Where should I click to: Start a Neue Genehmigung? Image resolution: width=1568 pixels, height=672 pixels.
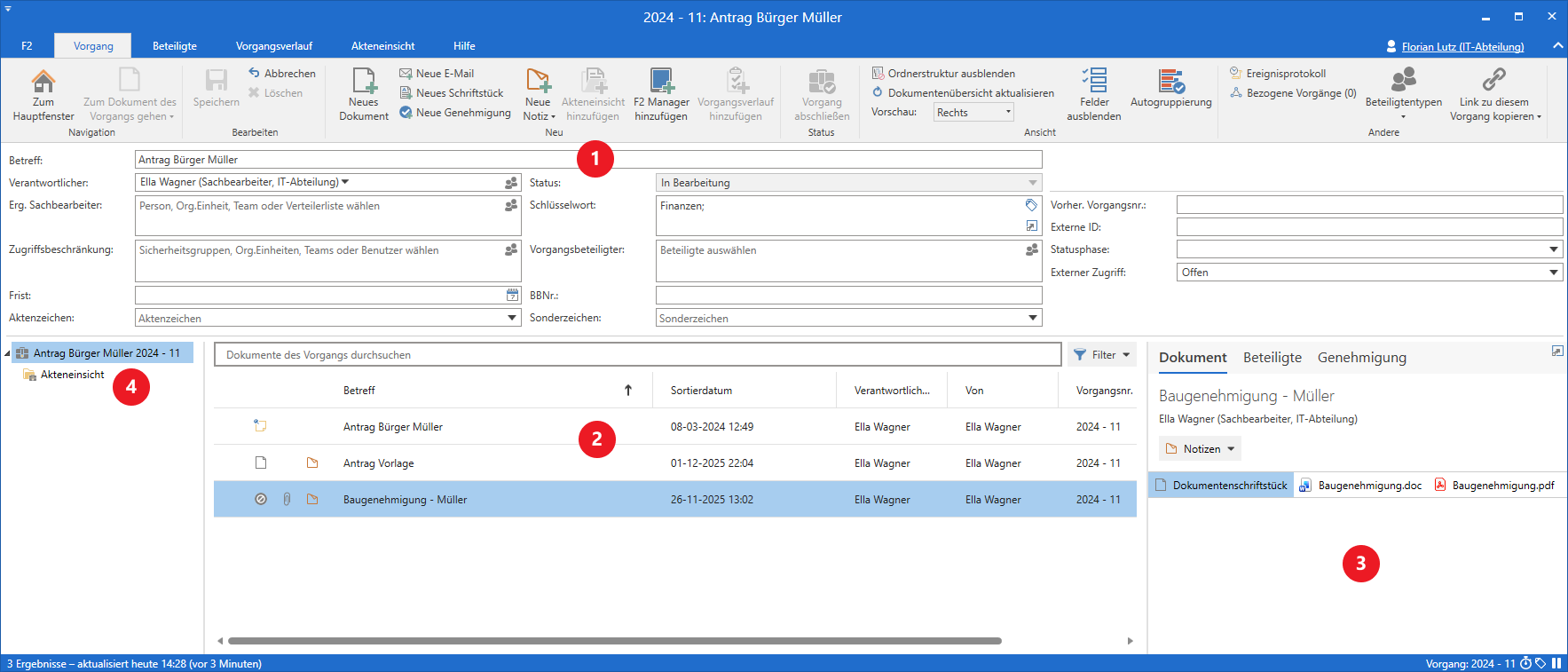coord(455,113)
